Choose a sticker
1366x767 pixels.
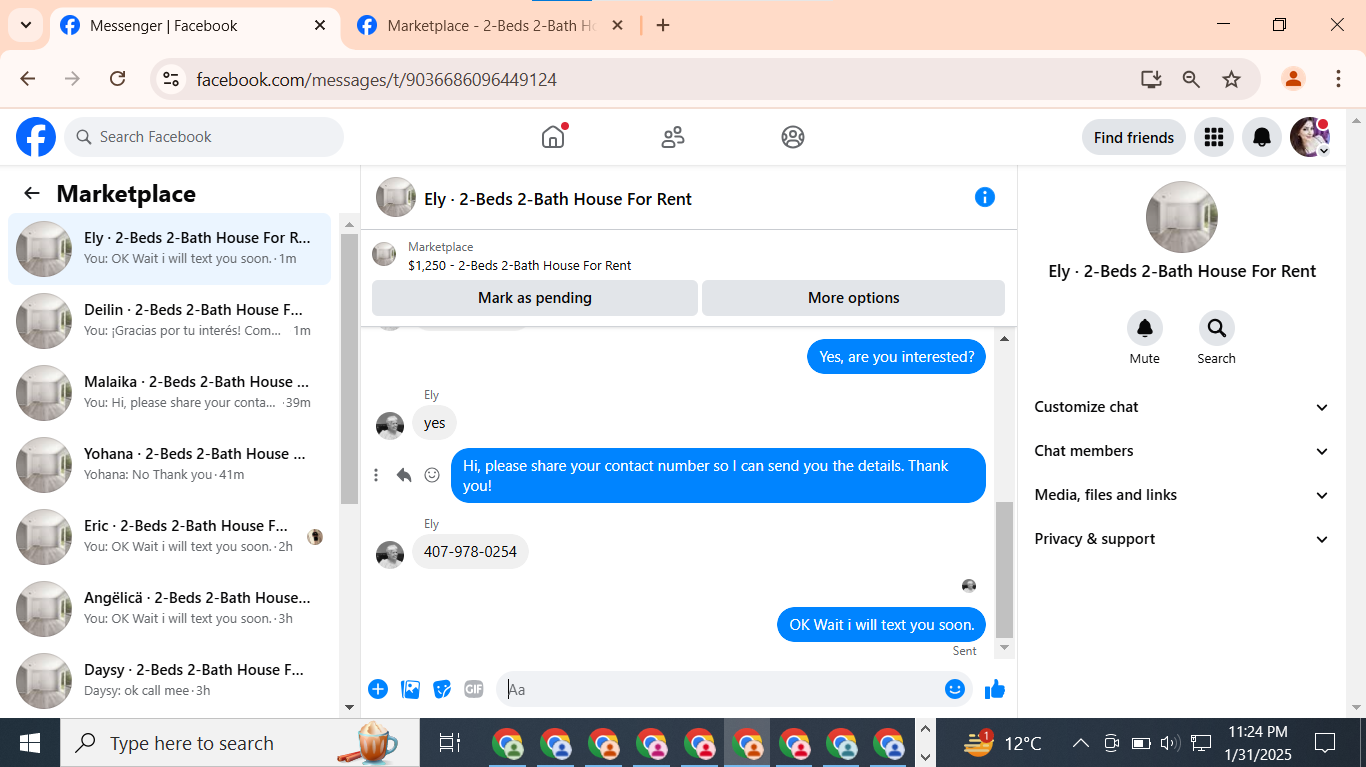tap(442, 689)
